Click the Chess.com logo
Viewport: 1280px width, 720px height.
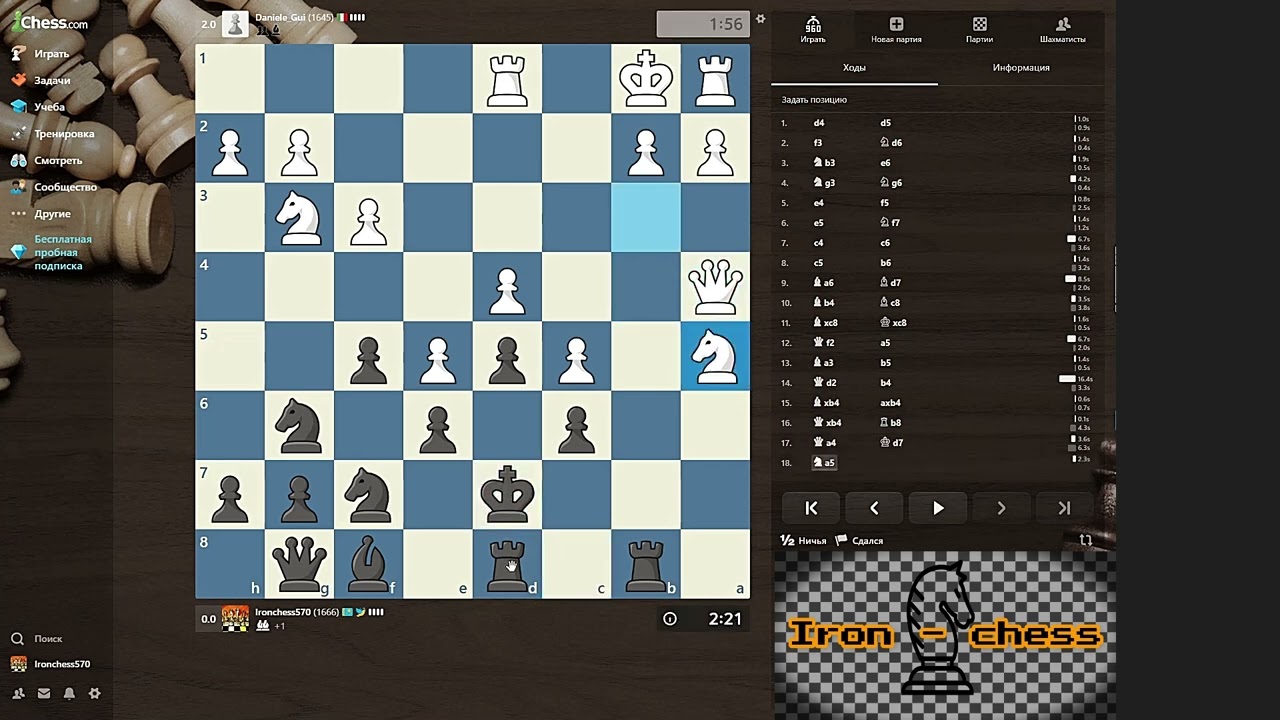(x=50, y=21)
